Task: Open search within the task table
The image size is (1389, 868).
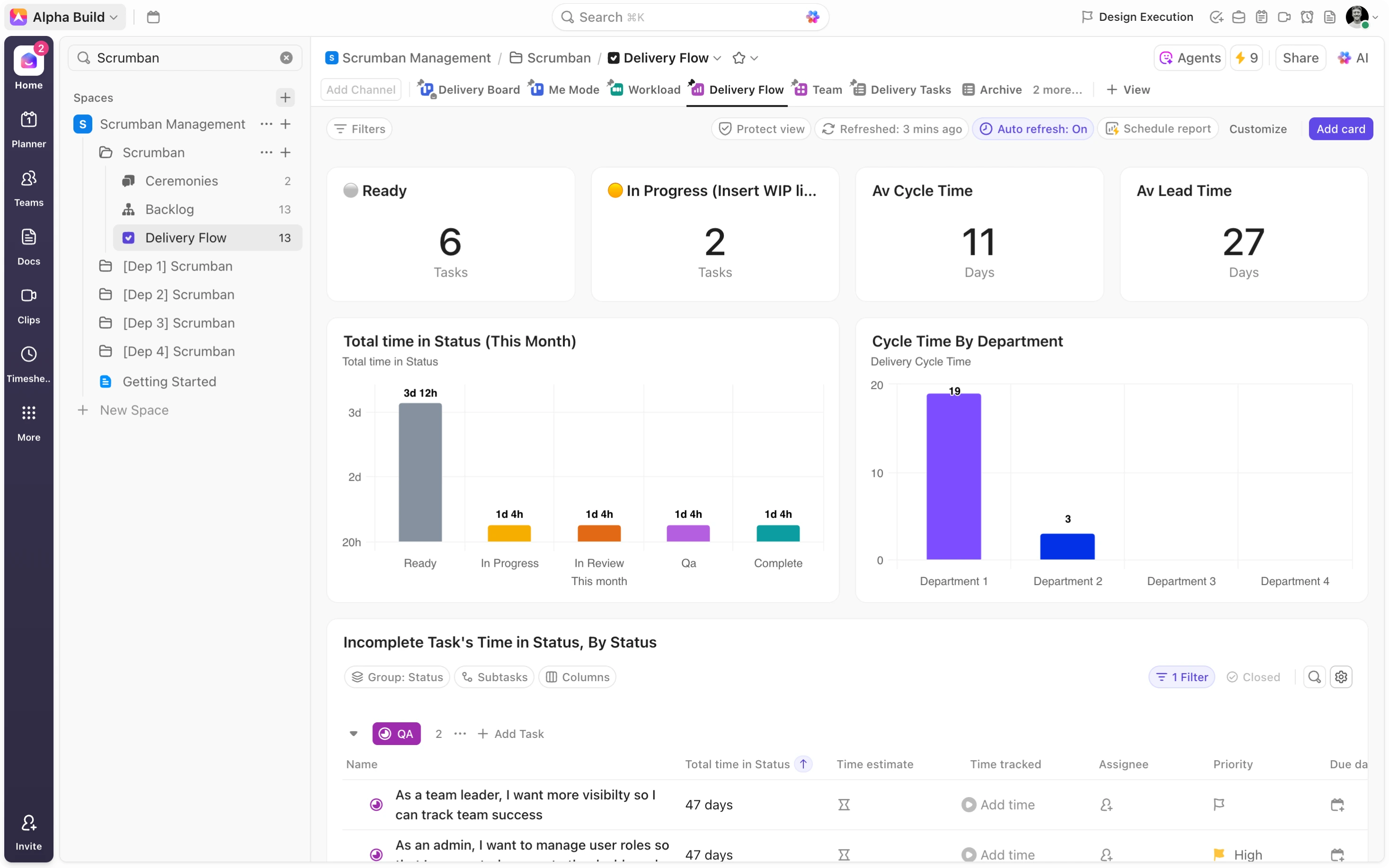Action: tap(1314, 677)
